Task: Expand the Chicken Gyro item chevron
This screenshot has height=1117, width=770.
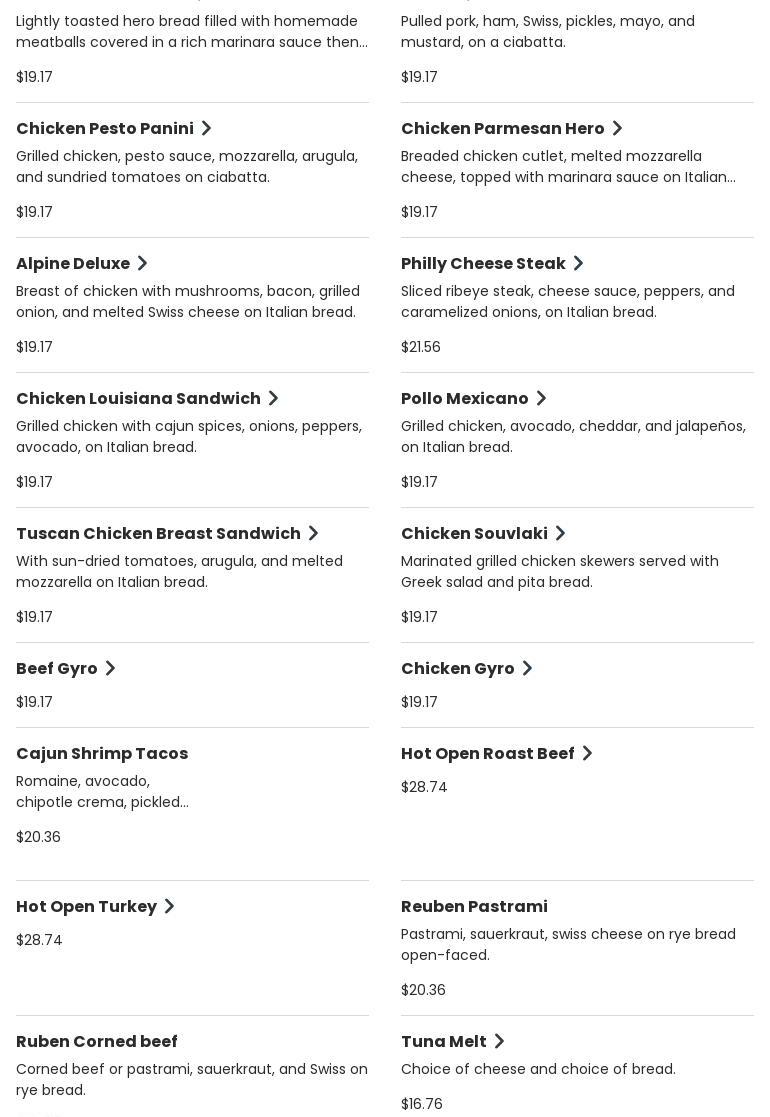Action: 527,668
